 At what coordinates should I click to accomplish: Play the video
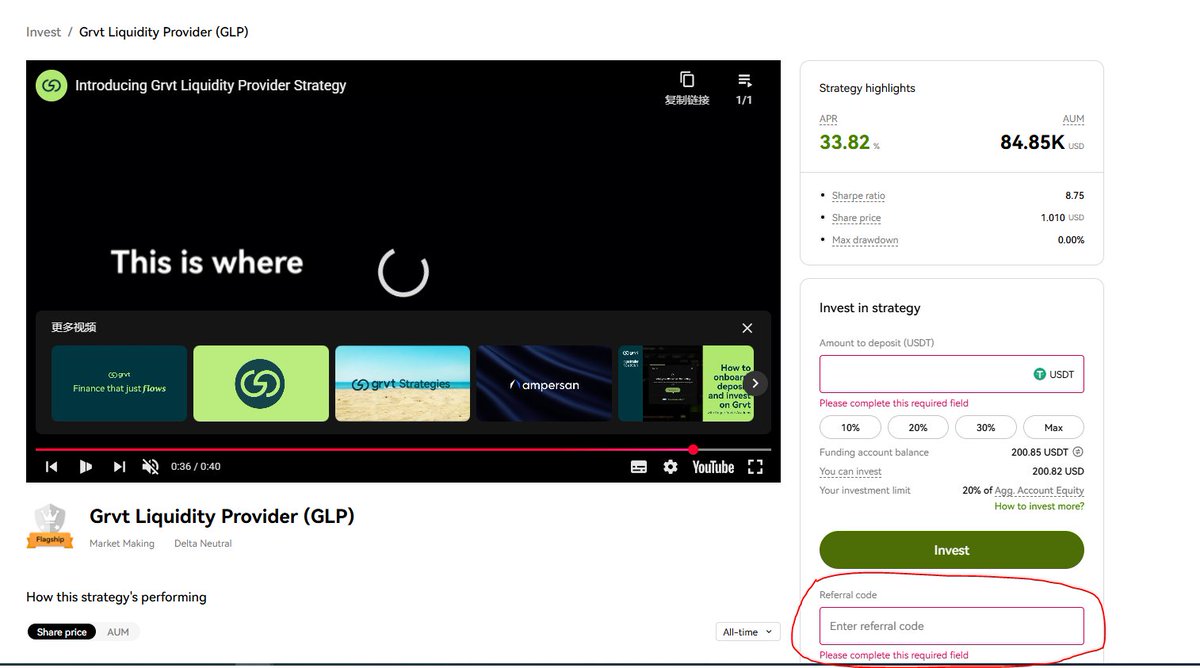click(x=85, y=467)
